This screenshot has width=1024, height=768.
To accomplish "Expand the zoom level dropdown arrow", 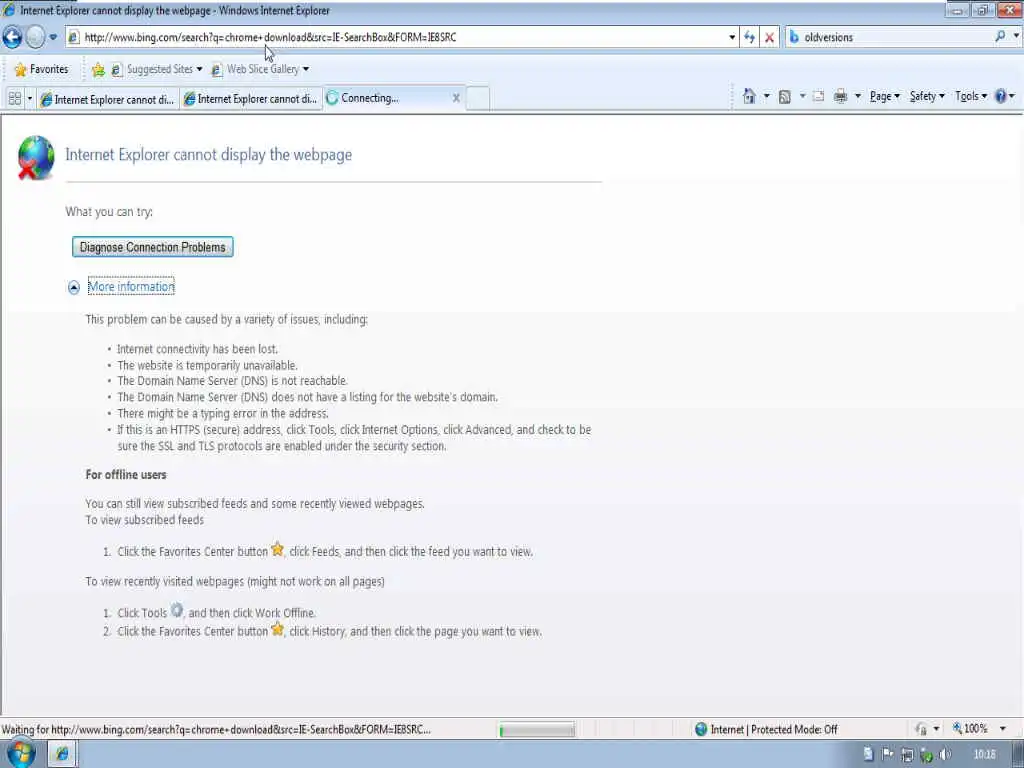I will pyautogui.click(x=1002, y=729).
